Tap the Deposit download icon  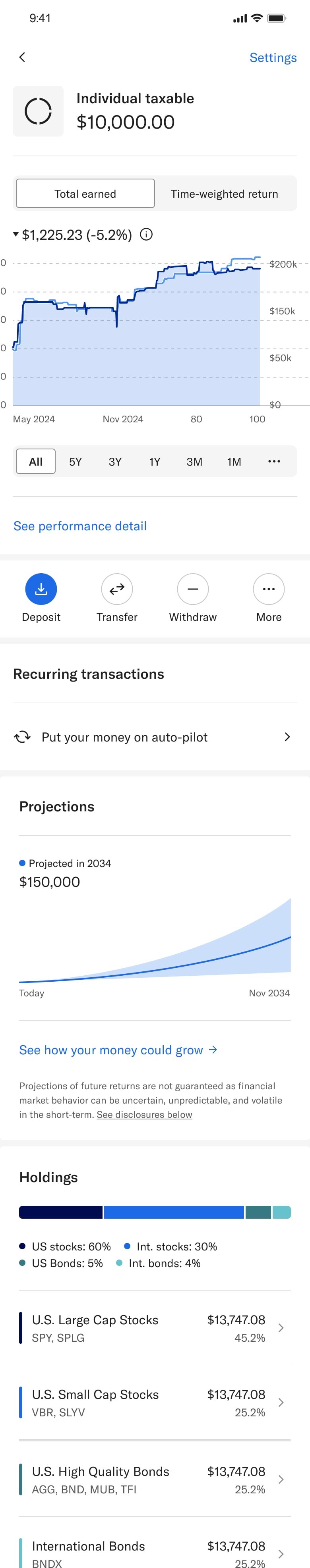(x=41, y=589)
